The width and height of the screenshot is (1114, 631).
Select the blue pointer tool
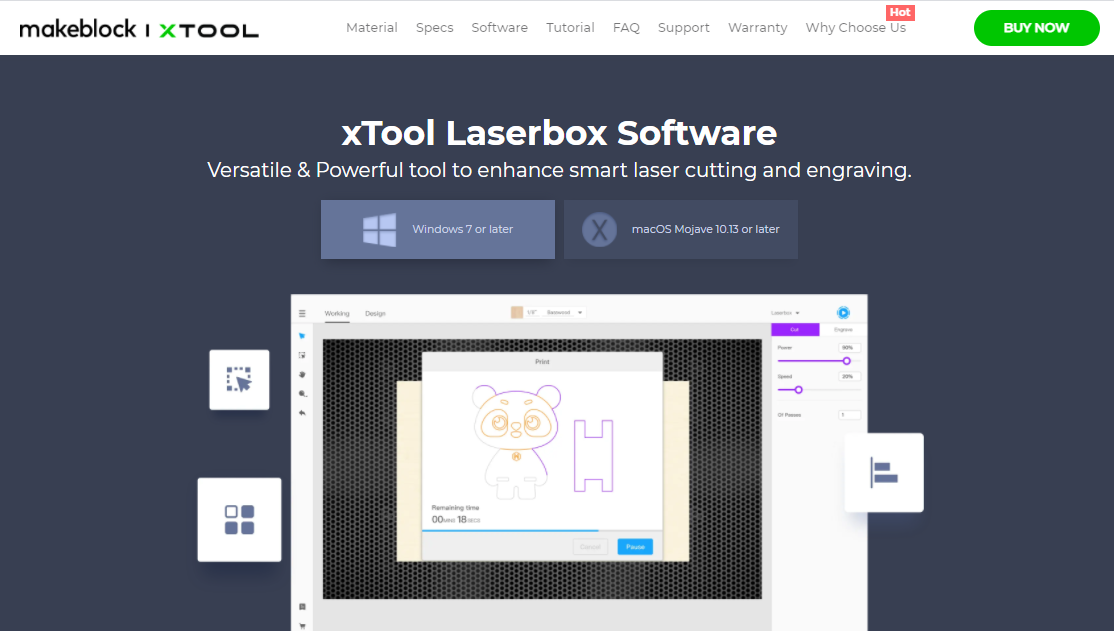(302, 335)
